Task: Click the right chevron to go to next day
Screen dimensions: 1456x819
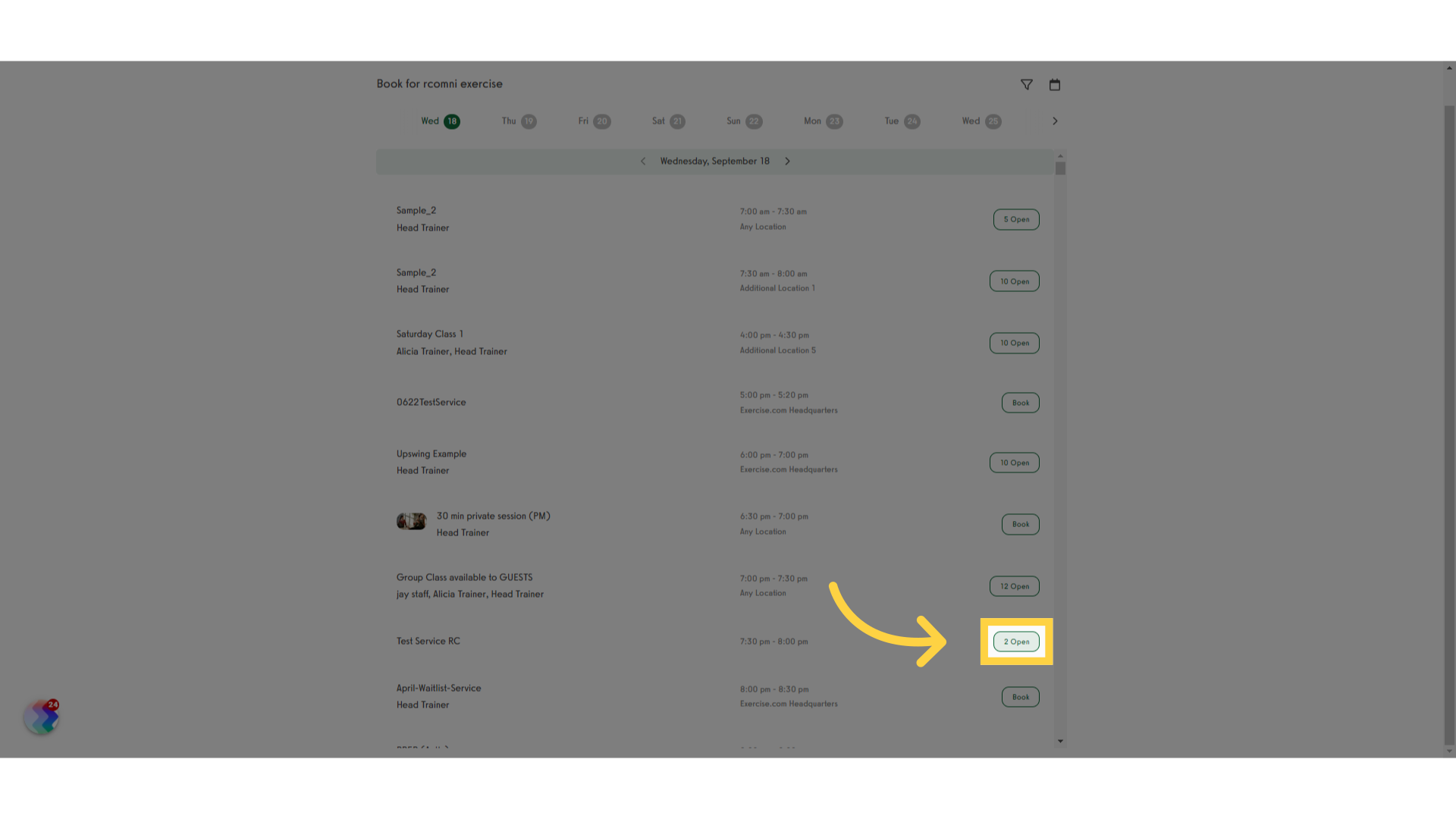Action: pyautogui.click(x=787, y=161)
